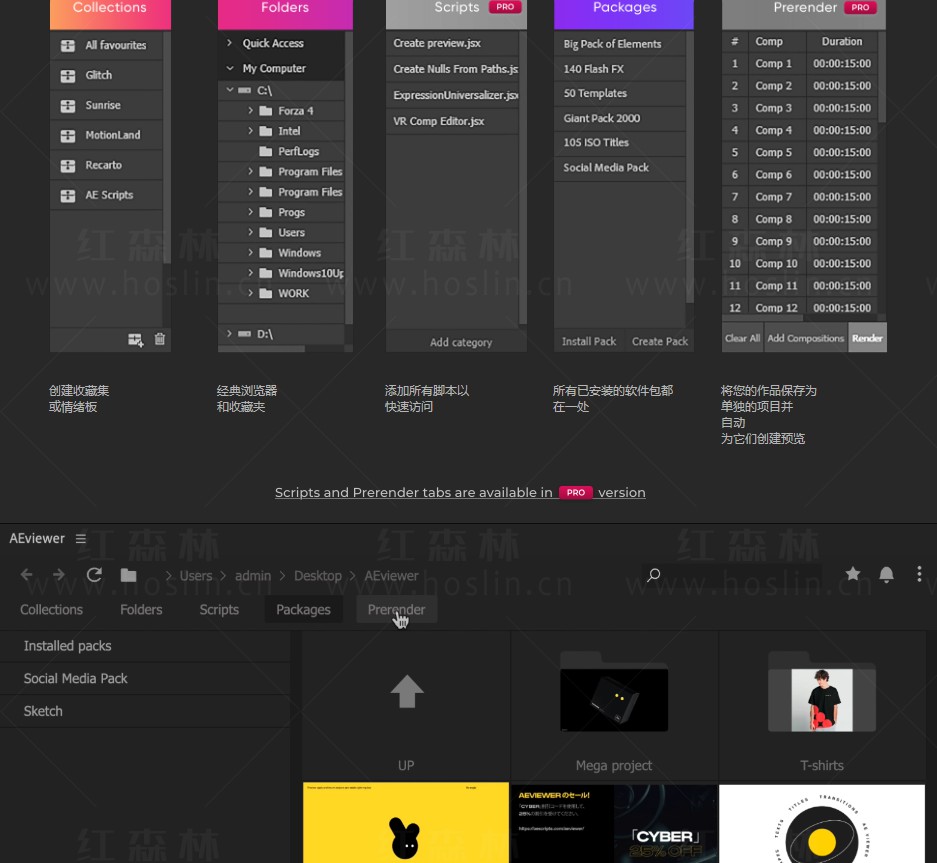The height and width of the screenshot is (863, 937).
Task: Click the Clear All button
Action: click(742, 338)
